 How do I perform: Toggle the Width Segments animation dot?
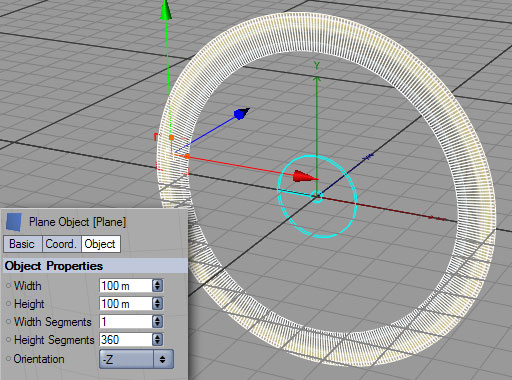8,322
